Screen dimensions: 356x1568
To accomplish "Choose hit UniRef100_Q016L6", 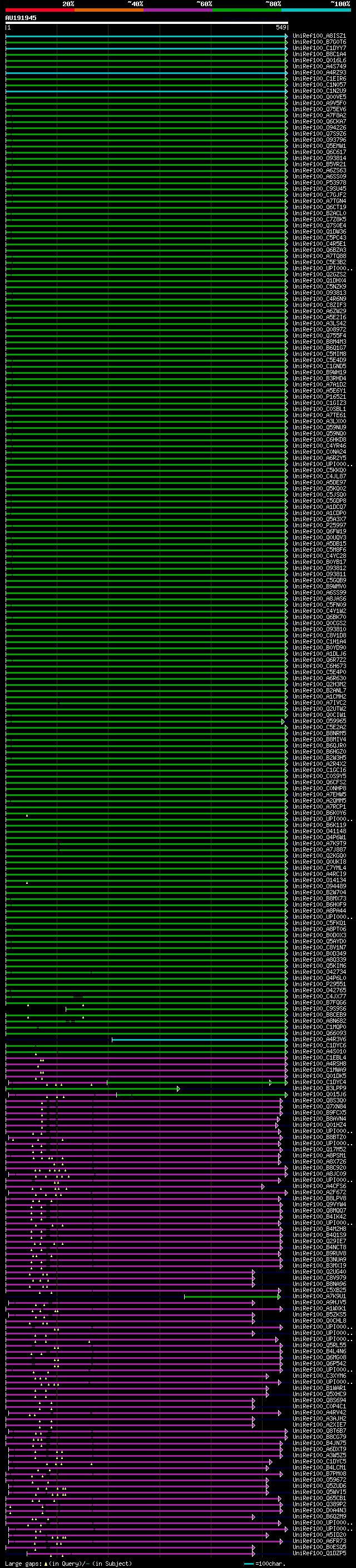I will coord(319,60).
